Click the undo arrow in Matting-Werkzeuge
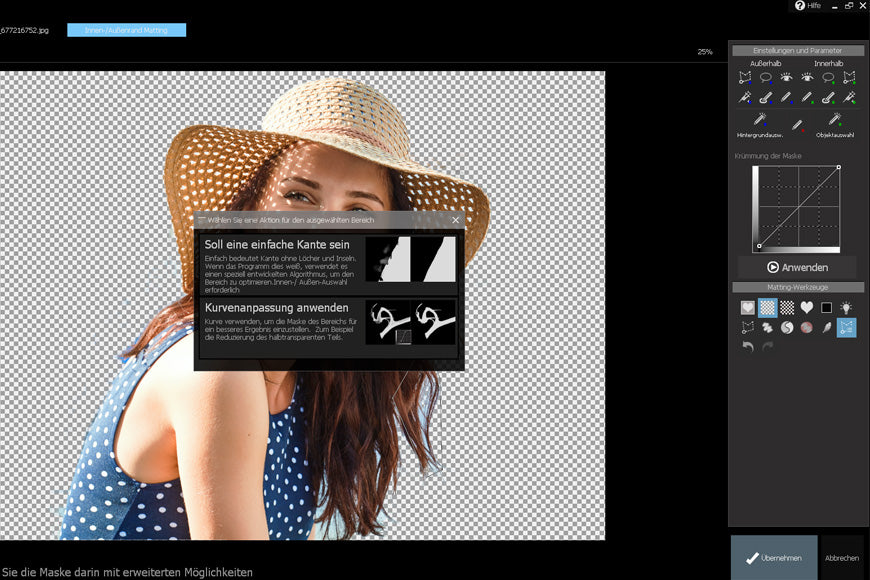This screenshot has height=580, width=870. click(x=746, y=346)
